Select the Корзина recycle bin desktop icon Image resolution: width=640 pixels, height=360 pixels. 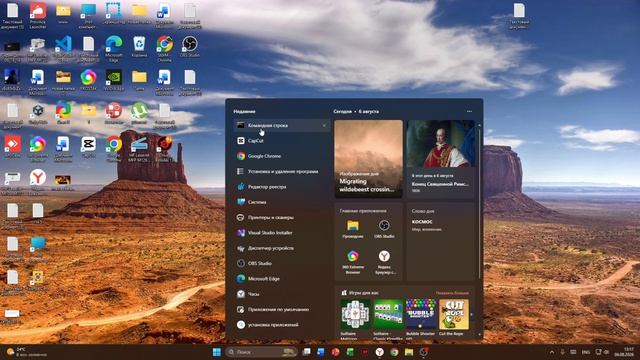[x=139, y=47]
